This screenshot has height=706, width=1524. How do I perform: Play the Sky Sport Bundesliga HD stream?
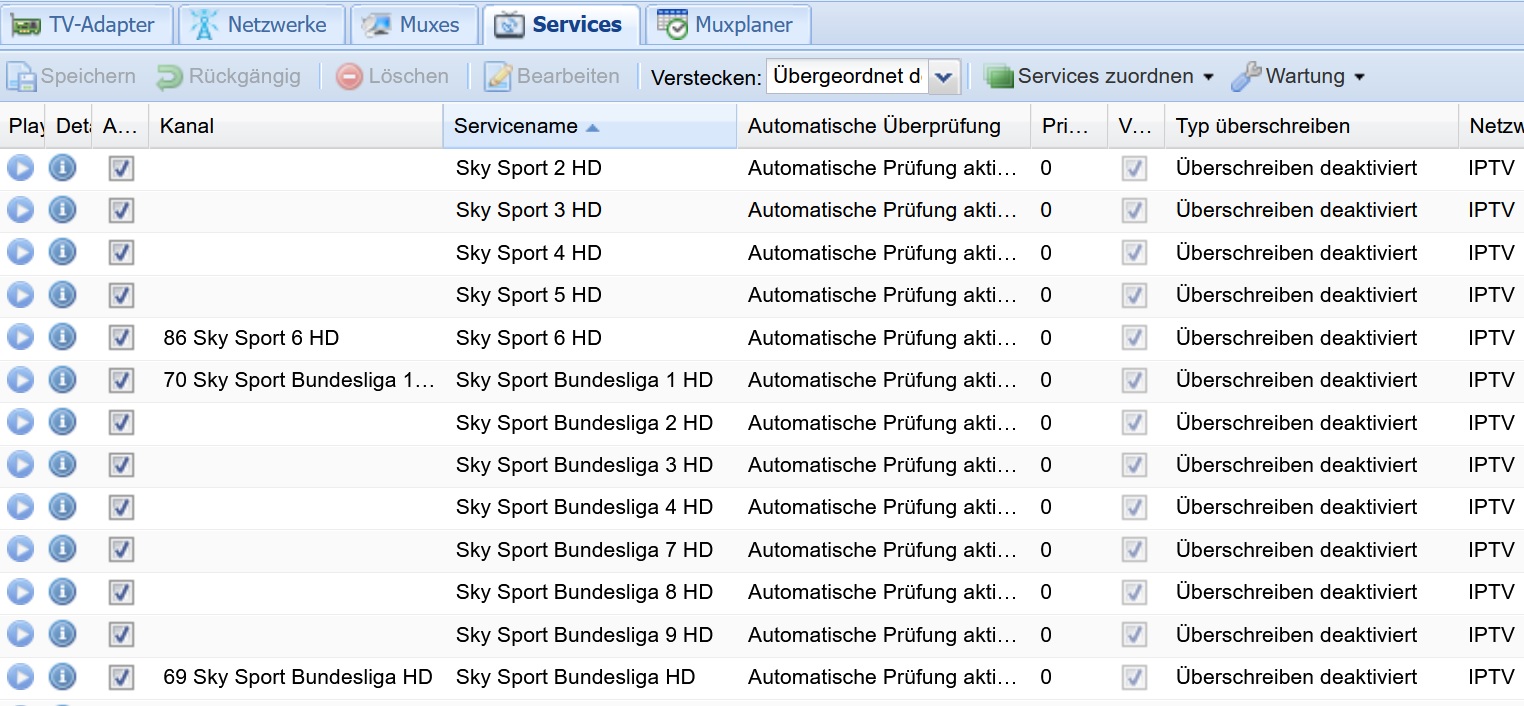20,677
